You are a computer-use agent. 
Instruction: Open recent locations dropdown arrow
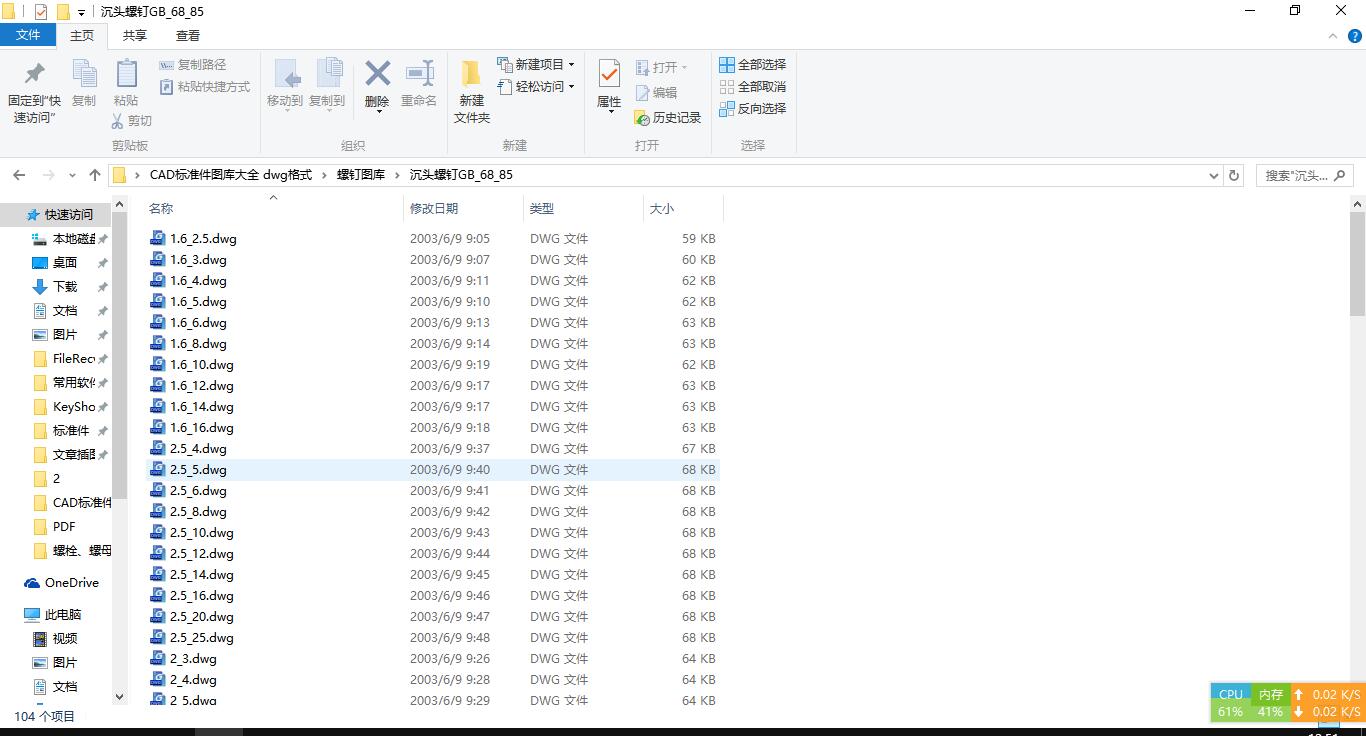[x=72, y=175]
